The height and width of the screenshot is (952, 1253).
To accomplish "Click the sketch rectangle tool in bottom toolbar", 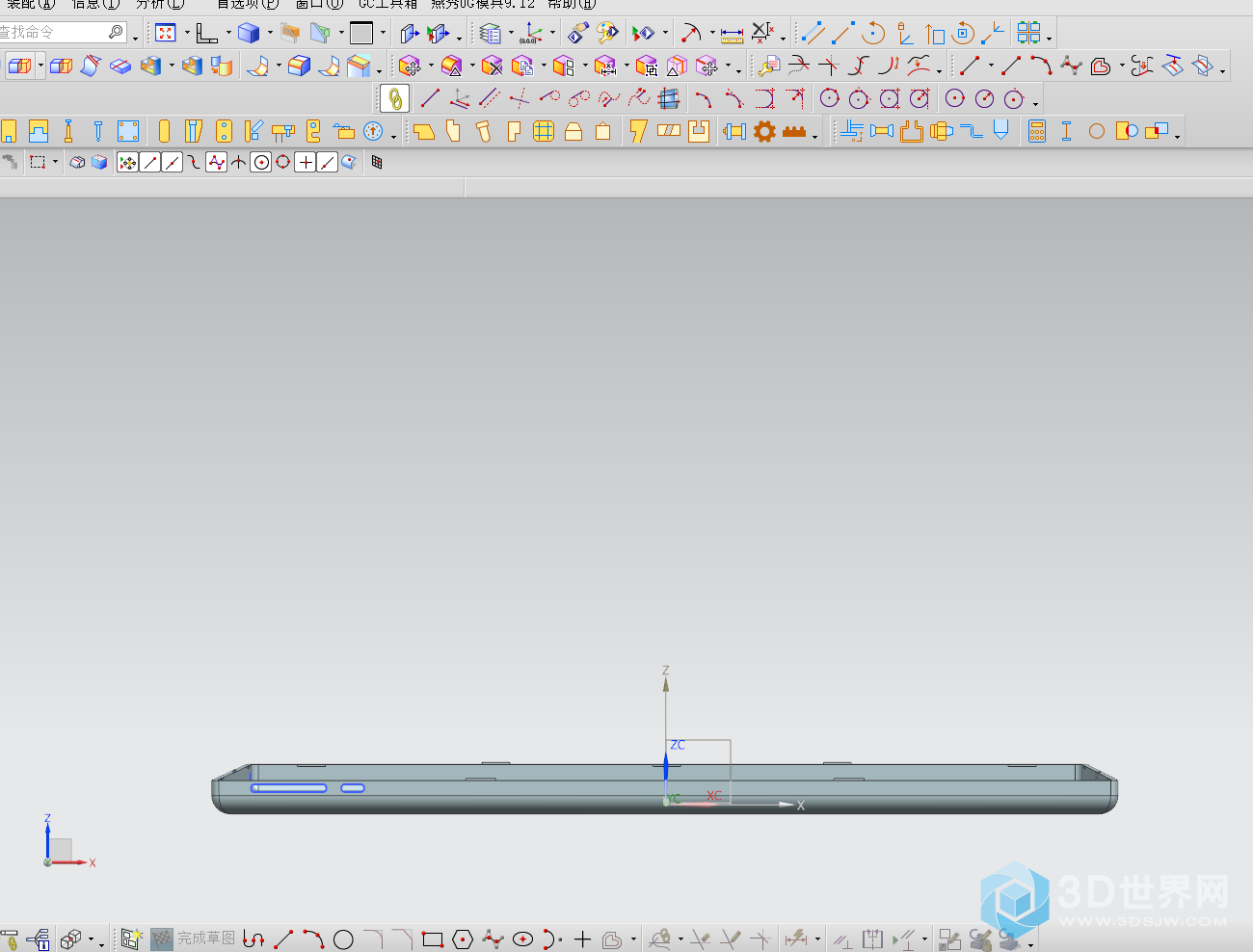I will tap(433, 939).
